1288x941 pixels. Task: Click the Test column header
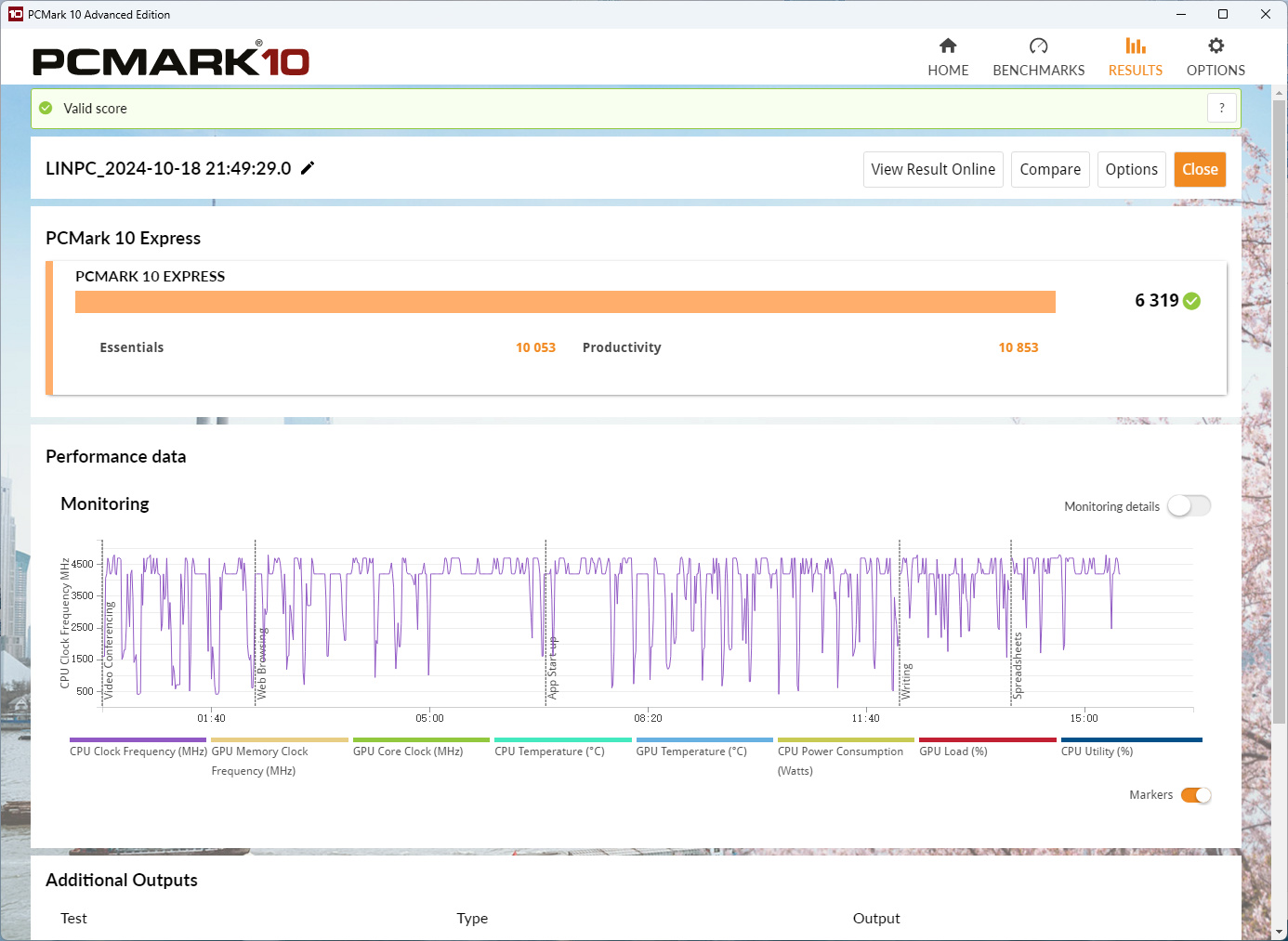point(73,918)
